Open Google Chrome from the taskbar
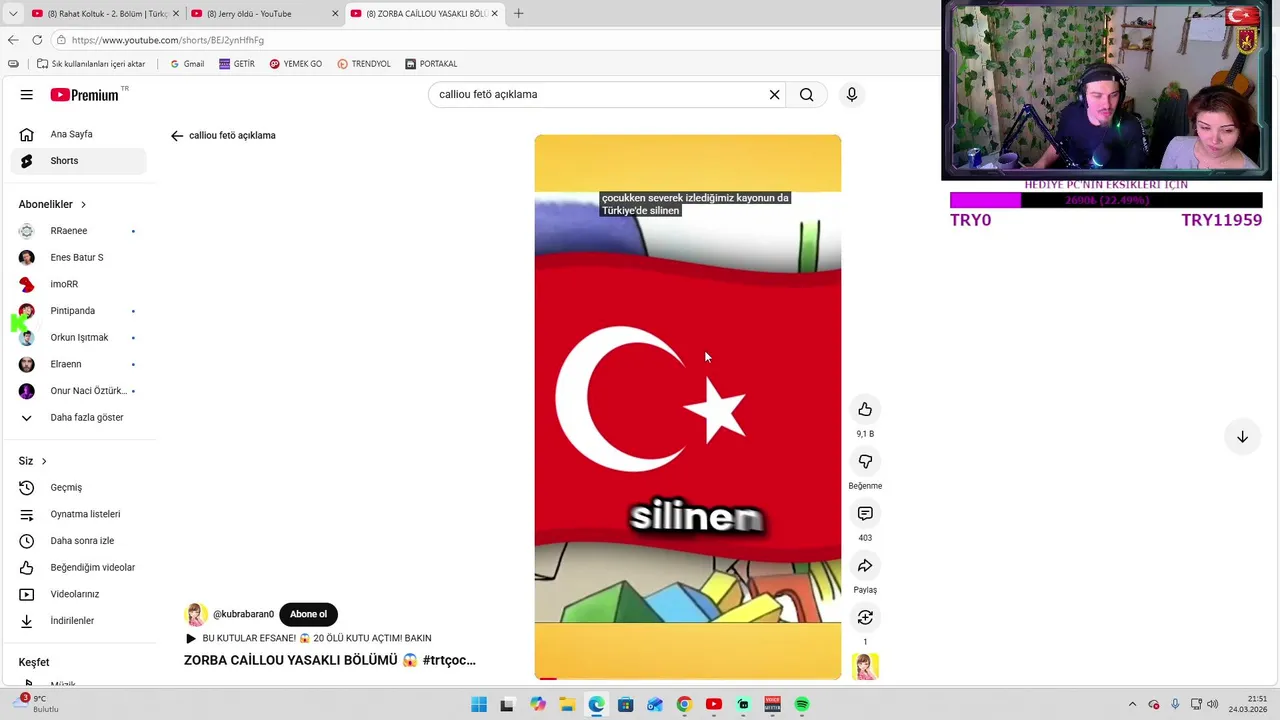1280x720 pixels. click(684, 705)
